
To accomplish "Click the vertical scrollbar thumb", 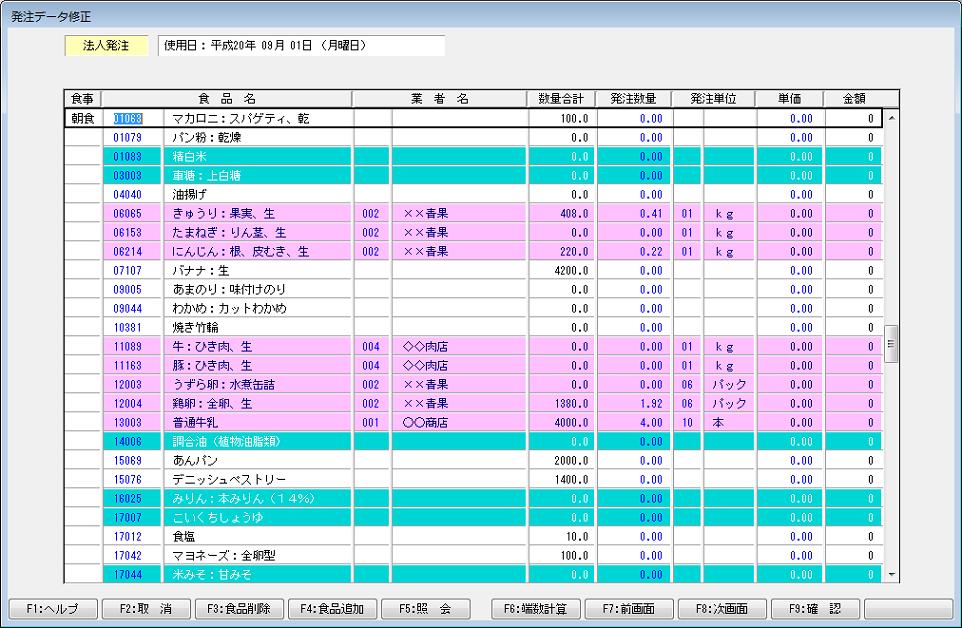I will (891, 343).
